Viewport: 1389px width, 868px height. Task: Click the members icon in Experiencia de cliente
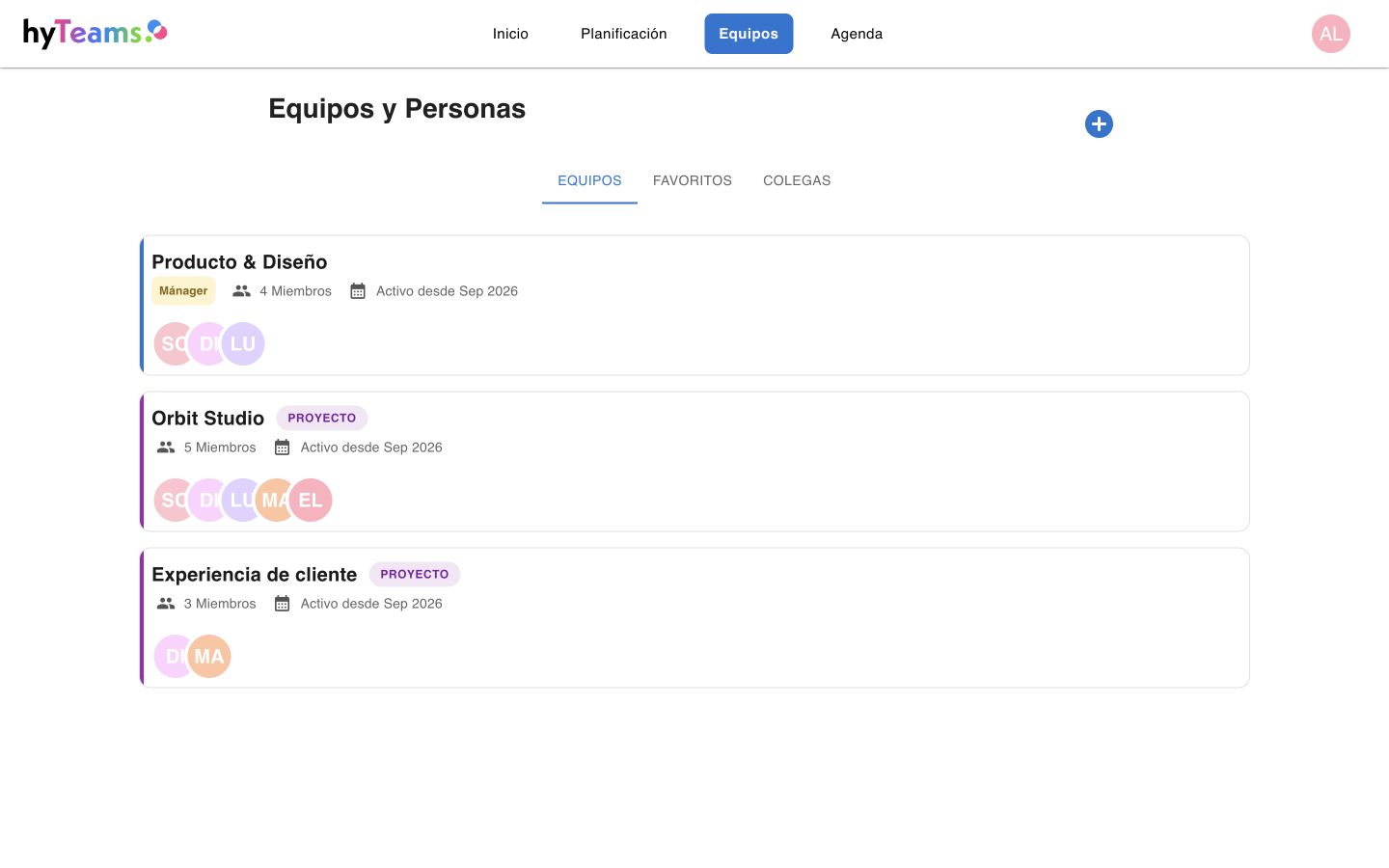coord(166,603)
